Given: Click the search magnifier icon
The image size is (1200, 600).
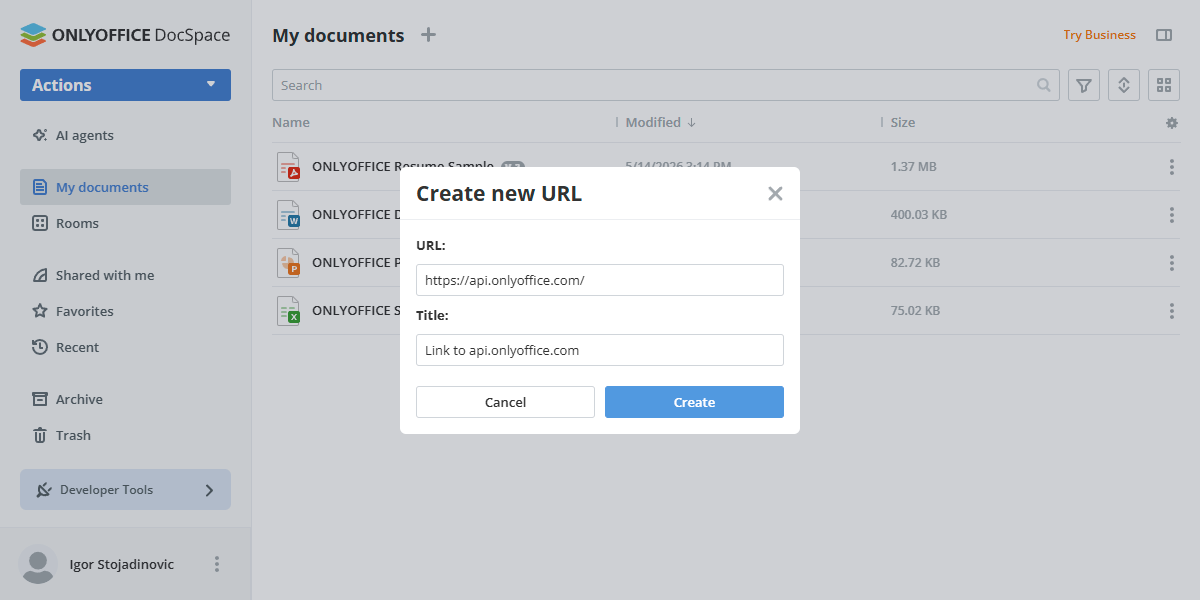Looking at the screenshot, I should click(x=1044, y=85).
